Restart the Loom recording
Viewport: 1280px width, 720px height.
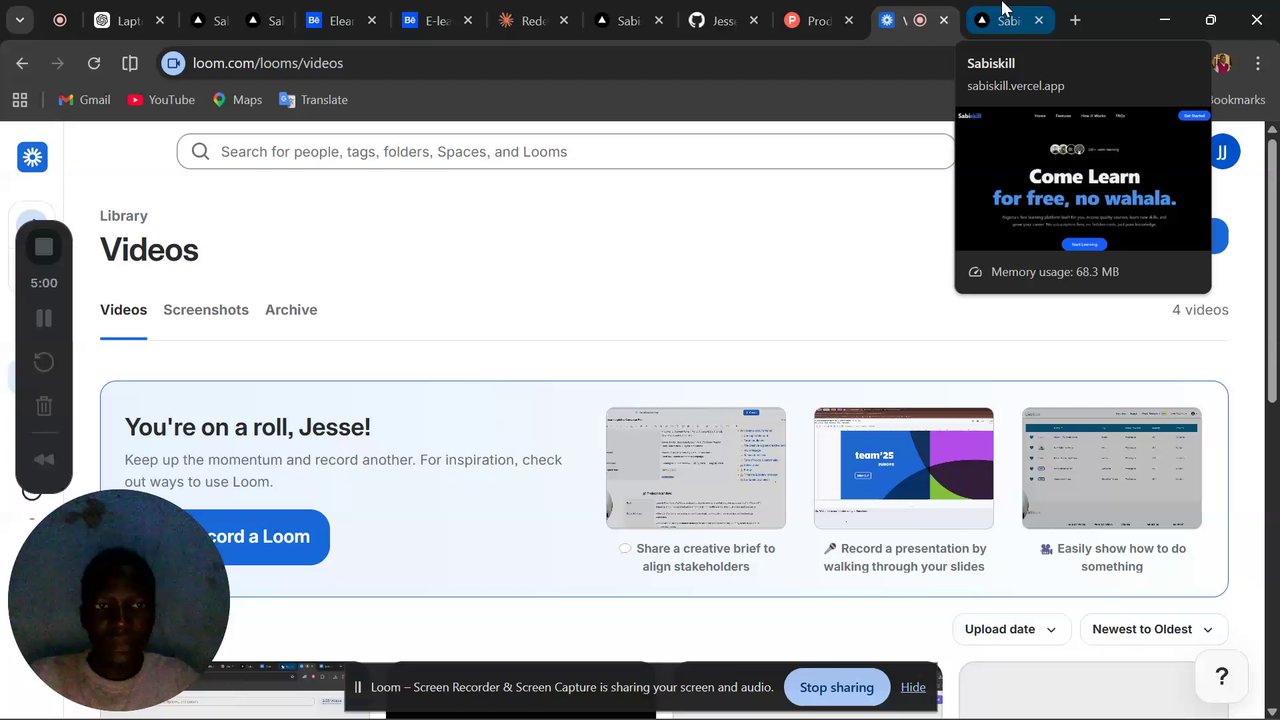pos(44,362)
